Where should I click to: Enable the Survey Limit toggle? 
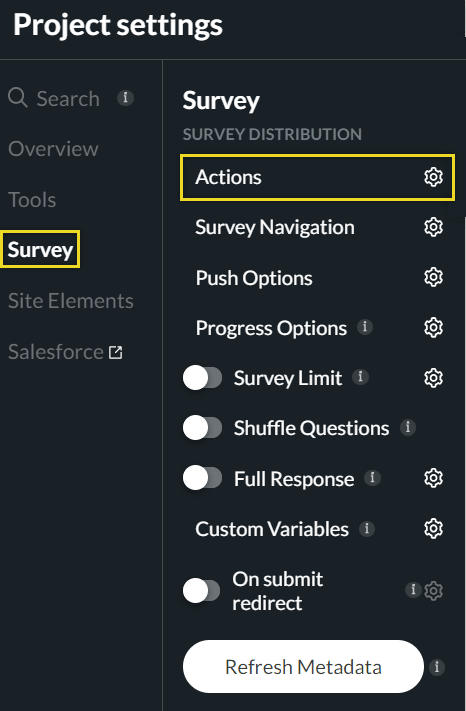[203, 378]
